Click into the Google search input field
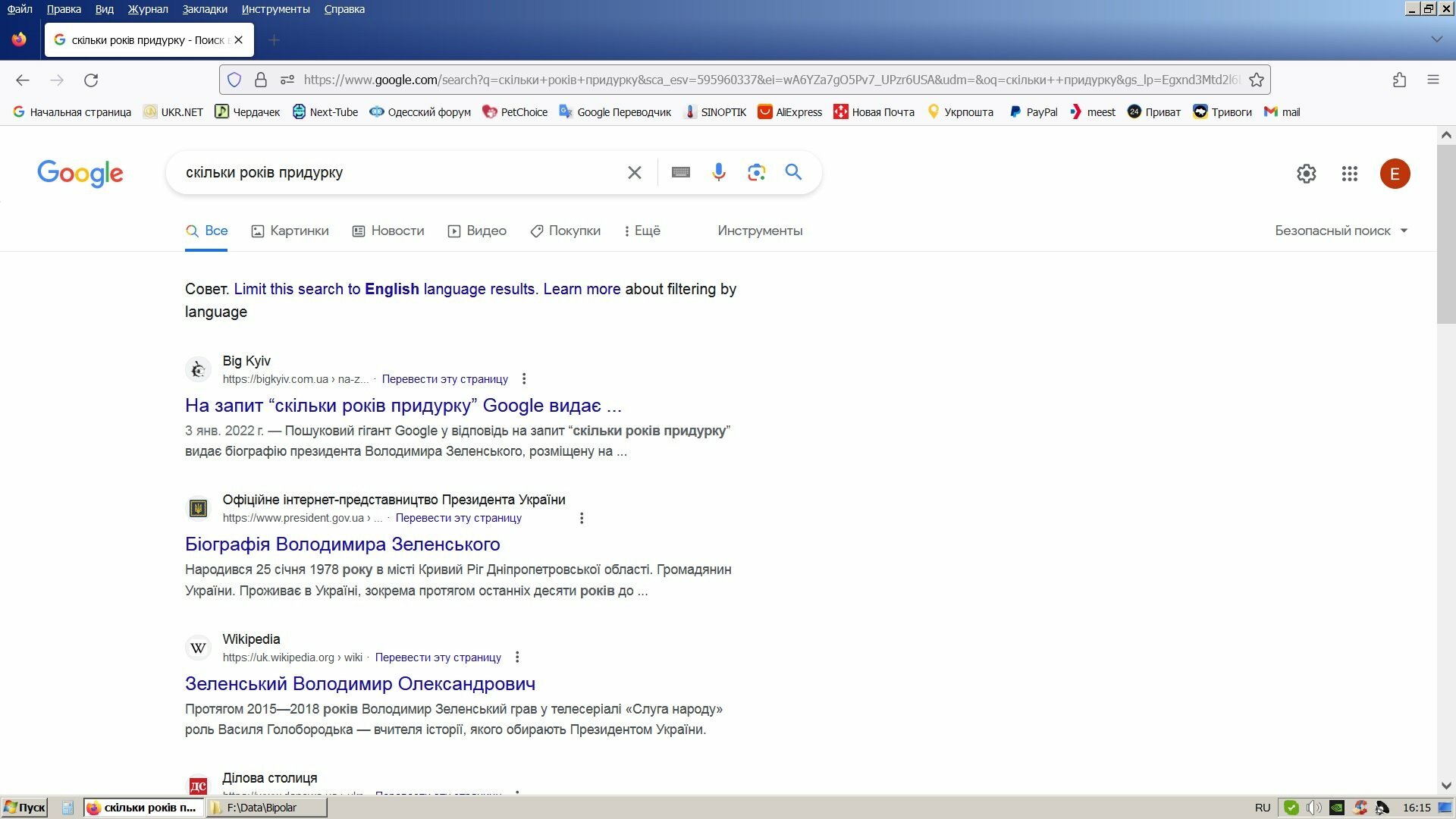Screen dimensions: 1456x819 click(402, 173)
